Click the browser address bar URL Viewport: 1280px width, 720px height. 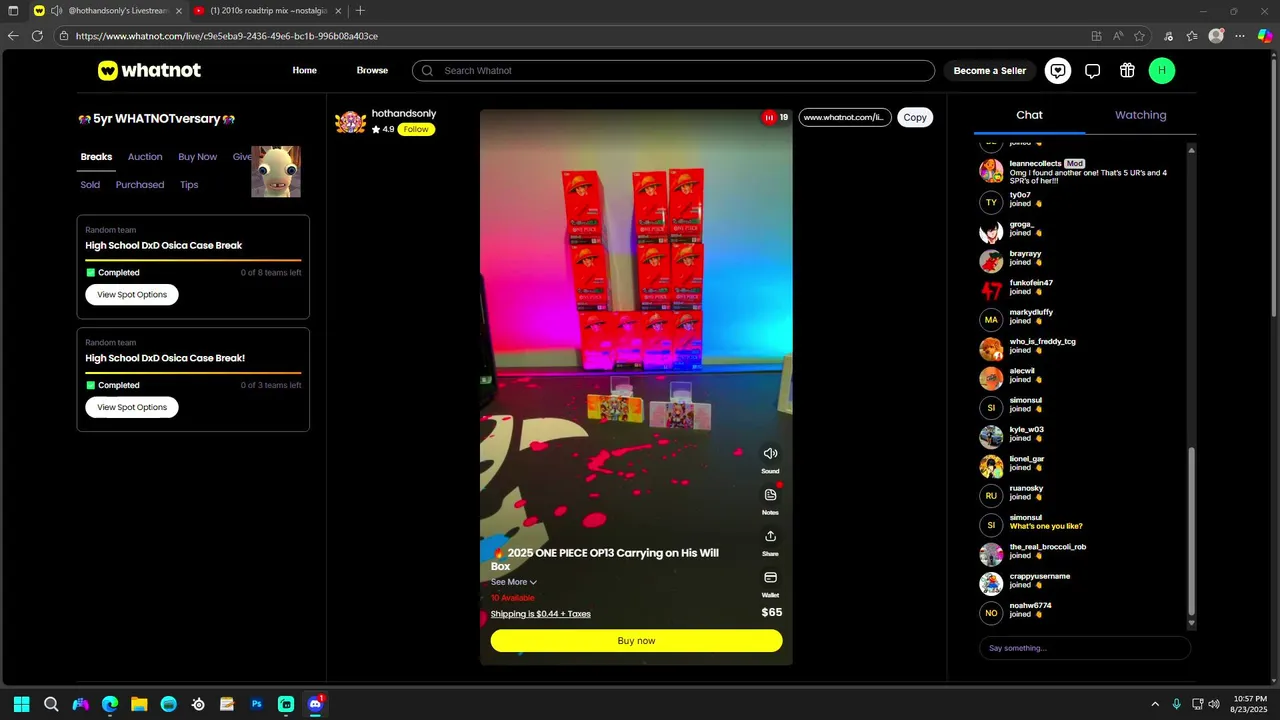pyautogui.click(x=227, y=35)
